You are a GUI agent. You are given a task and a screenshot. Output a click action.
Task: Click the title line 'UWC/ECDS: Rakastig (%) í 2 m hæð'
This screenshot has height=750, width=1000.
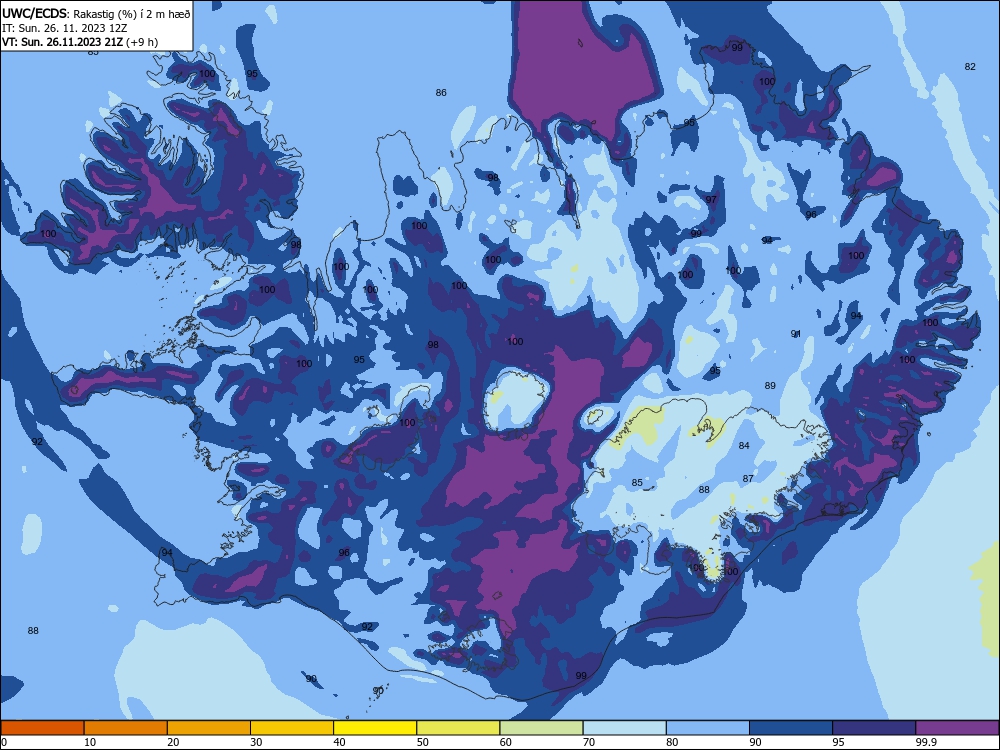click(96, 13)
